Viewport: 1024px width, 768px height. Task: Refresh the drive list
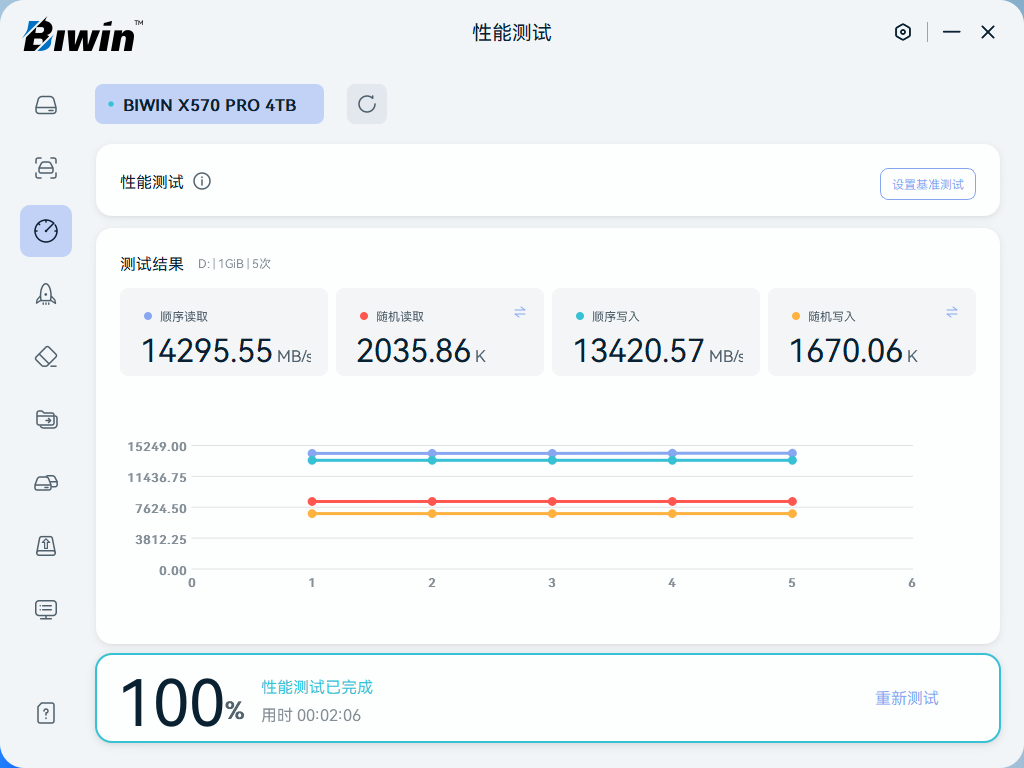pyautogui.click(x=367, y=104)
